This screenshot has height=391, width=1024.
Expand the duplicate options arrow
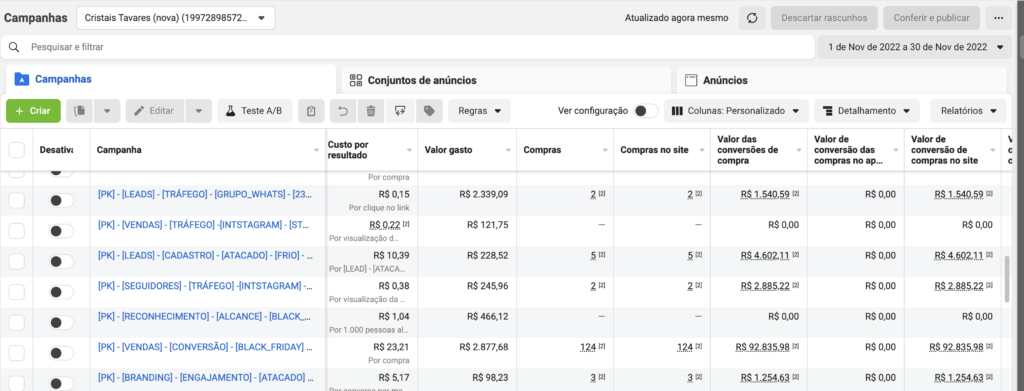click(x=107, y=111)
